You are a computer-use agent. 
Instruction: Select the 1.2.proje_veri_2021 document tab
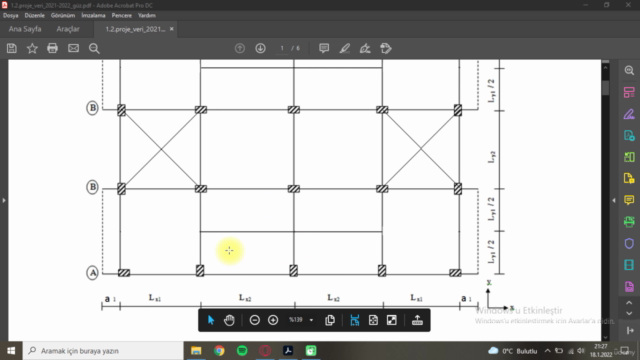tap(135, 29)
